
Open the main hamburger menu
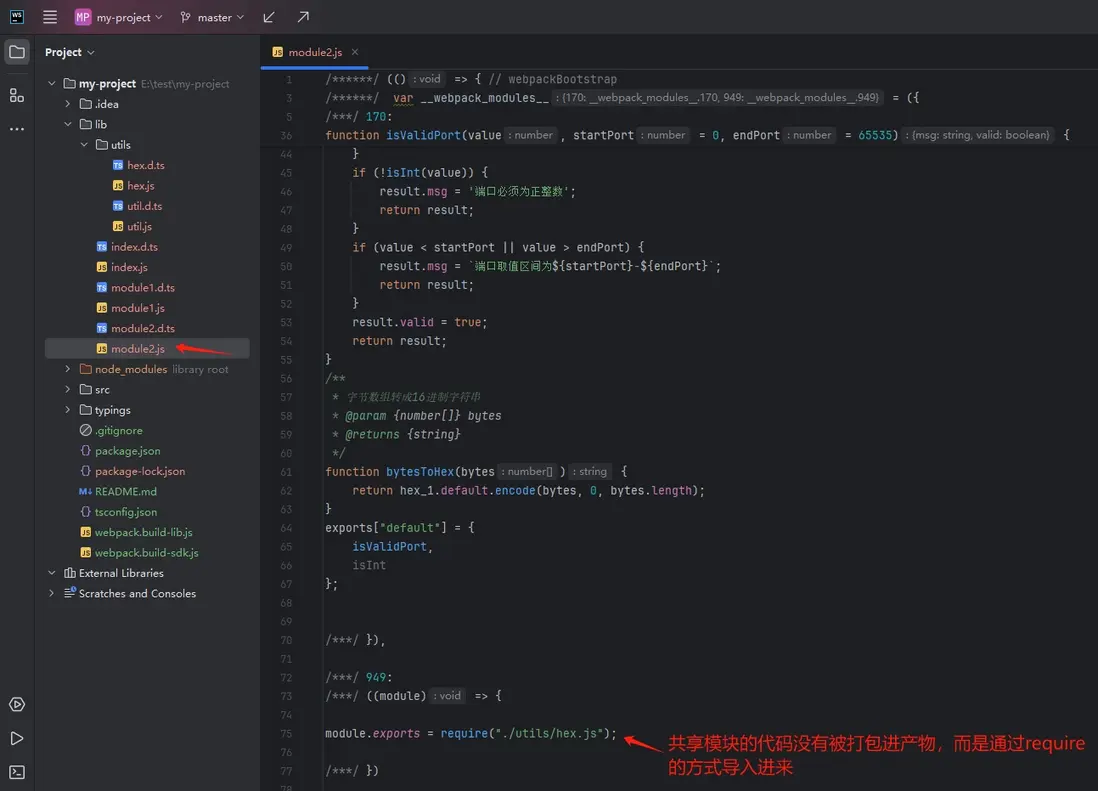(50, 17)
